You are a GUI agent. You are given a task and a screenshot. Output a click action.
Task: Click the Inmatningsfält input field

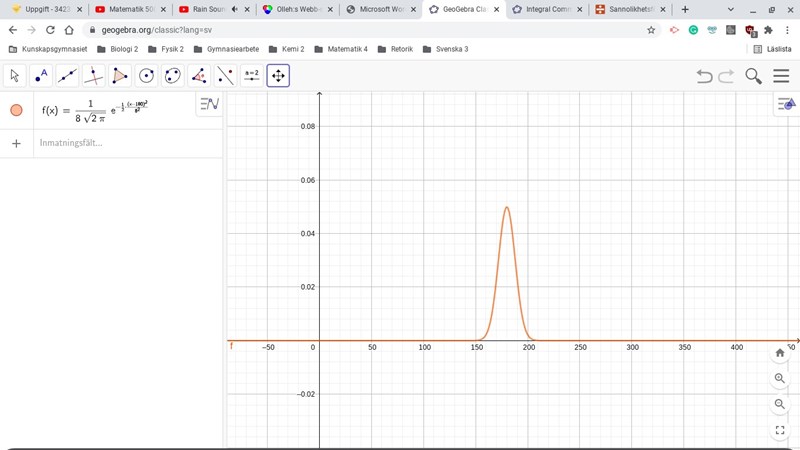tap(120, 143)
